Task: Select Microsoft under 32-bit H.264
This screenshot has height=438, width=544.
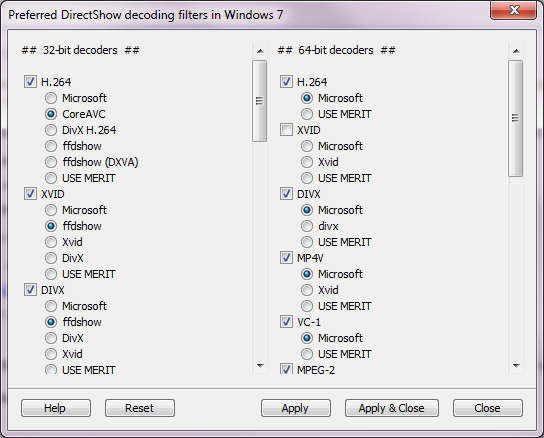Action: (51, 98)
